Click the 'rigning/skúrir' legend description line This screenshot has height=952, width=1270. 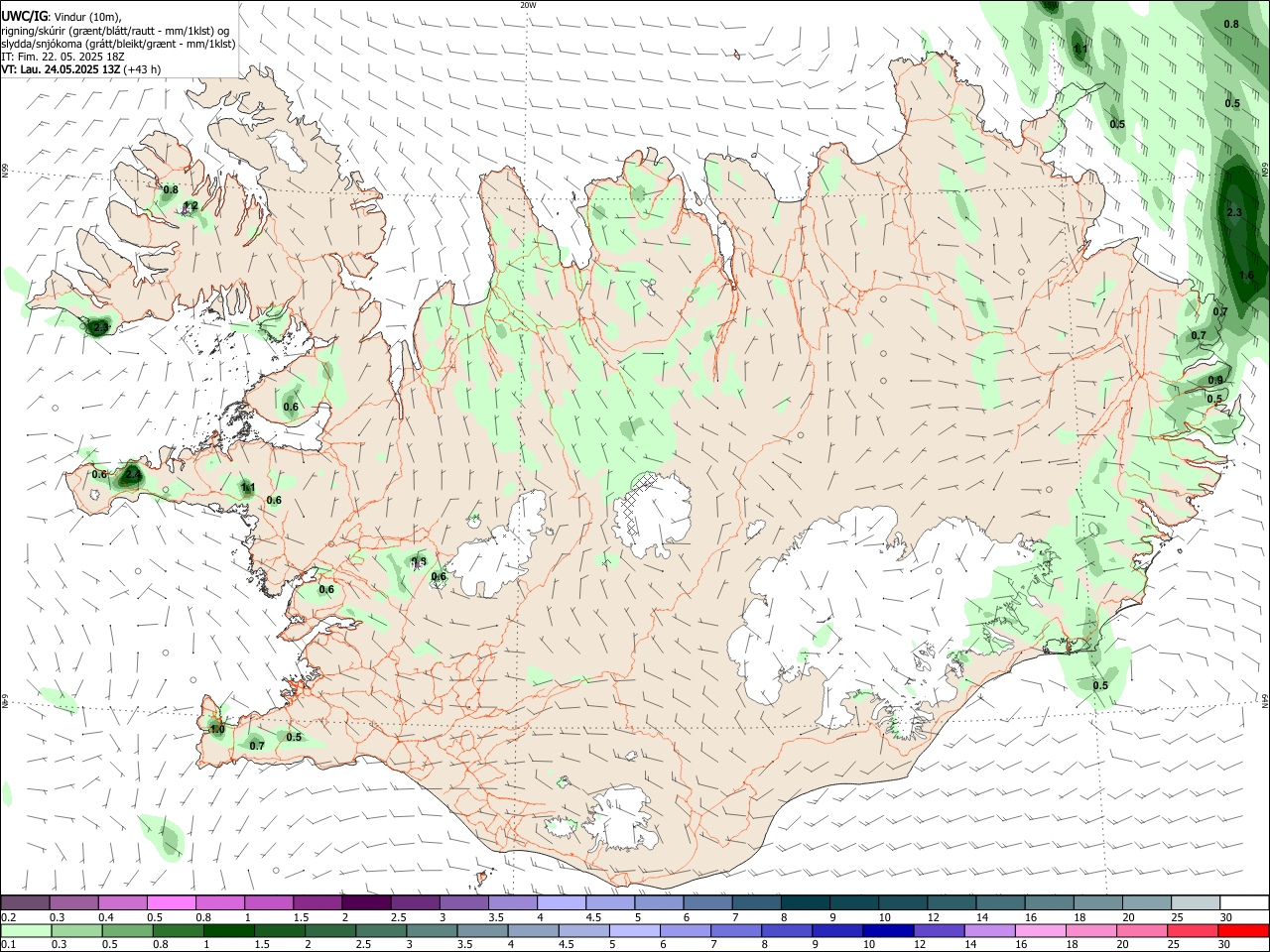pyautogui.click(x=116, y=31)
